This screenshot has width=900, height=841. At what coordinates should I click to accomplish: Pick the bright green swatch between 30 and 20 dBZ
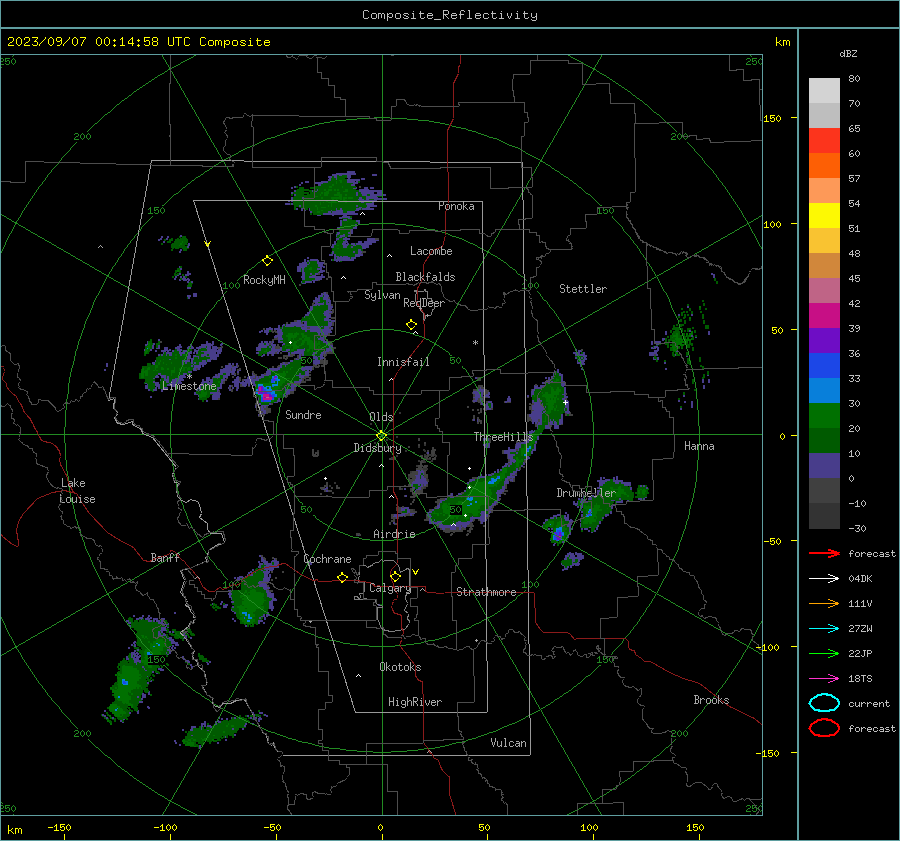[824, 416]
